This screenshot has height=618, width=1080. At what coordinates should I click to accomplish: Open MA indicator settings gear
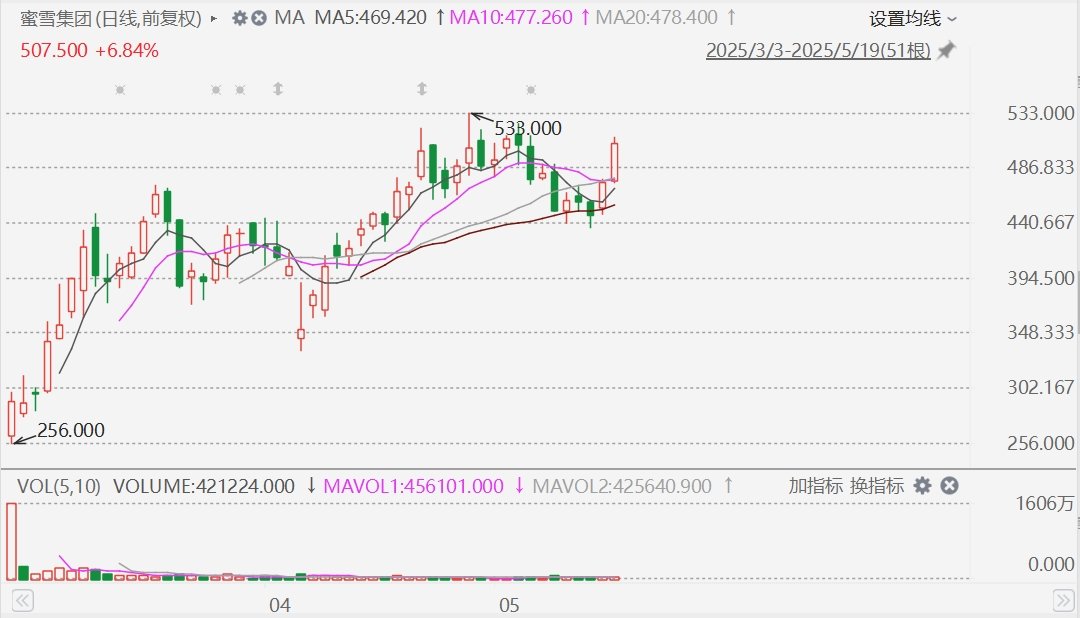pyautogui.click(x=239, y=18)
